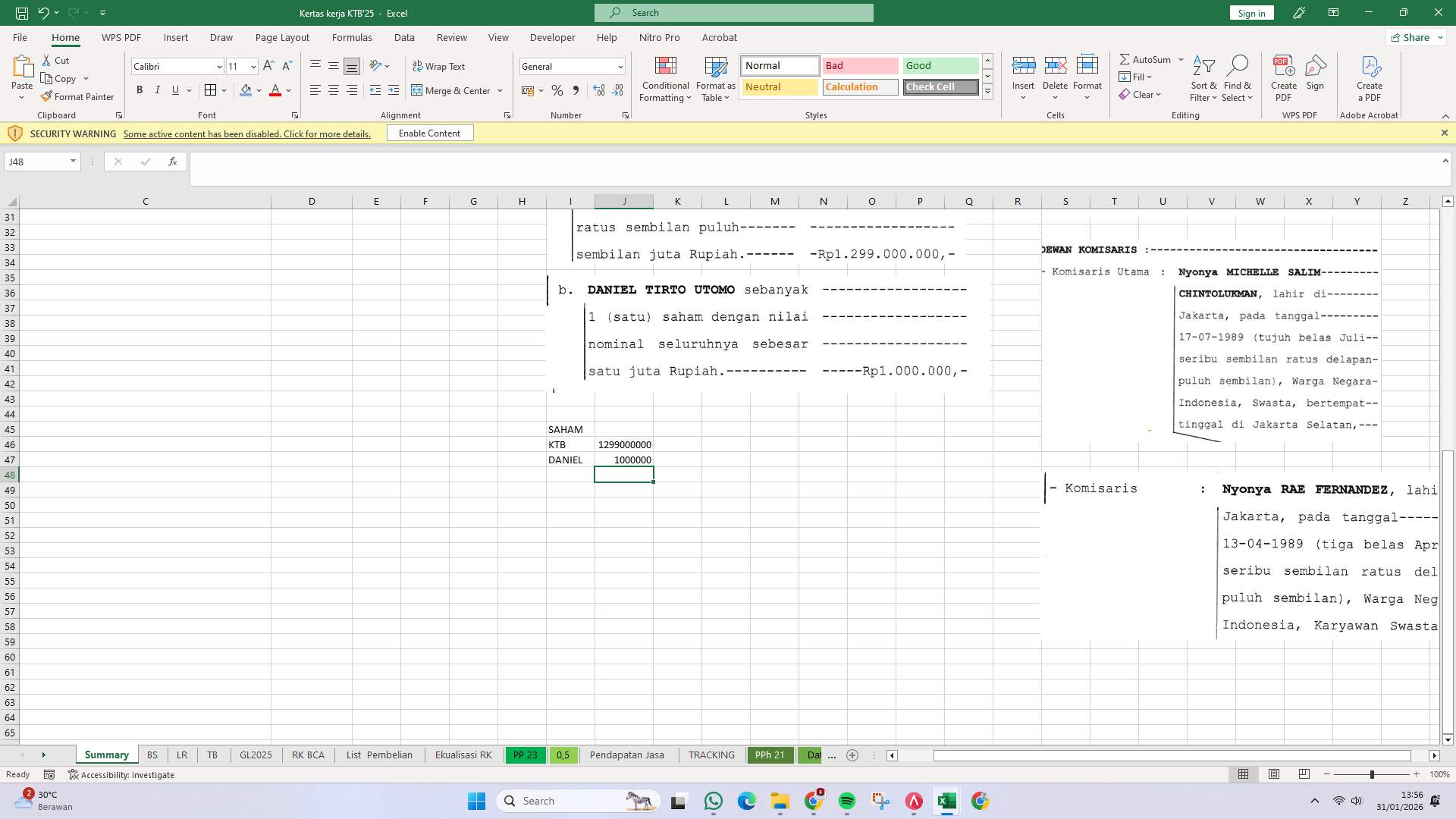Apply Wrap Text to the selection
Viewport: 1456px width, 819px height.
440,66
